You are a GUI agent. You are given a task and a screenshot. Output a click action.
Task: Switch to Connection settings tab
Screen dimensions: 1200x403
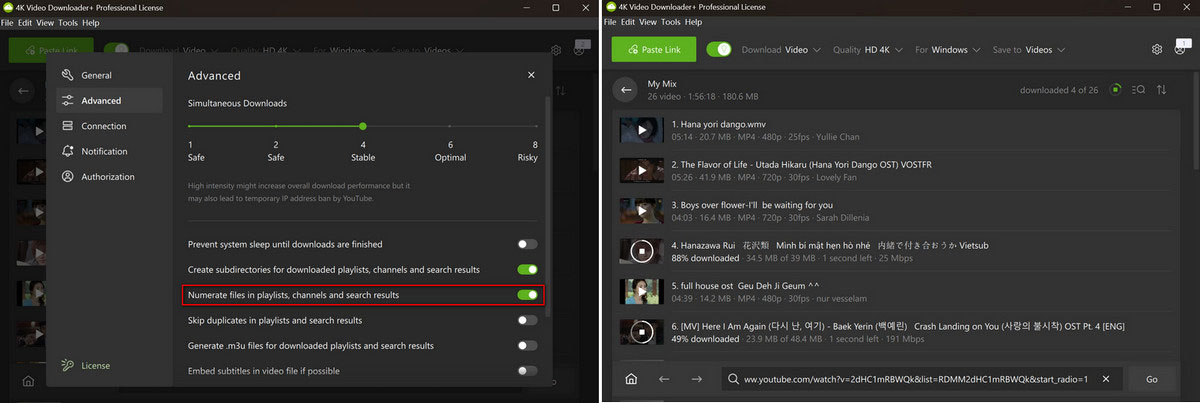(110, 126)
